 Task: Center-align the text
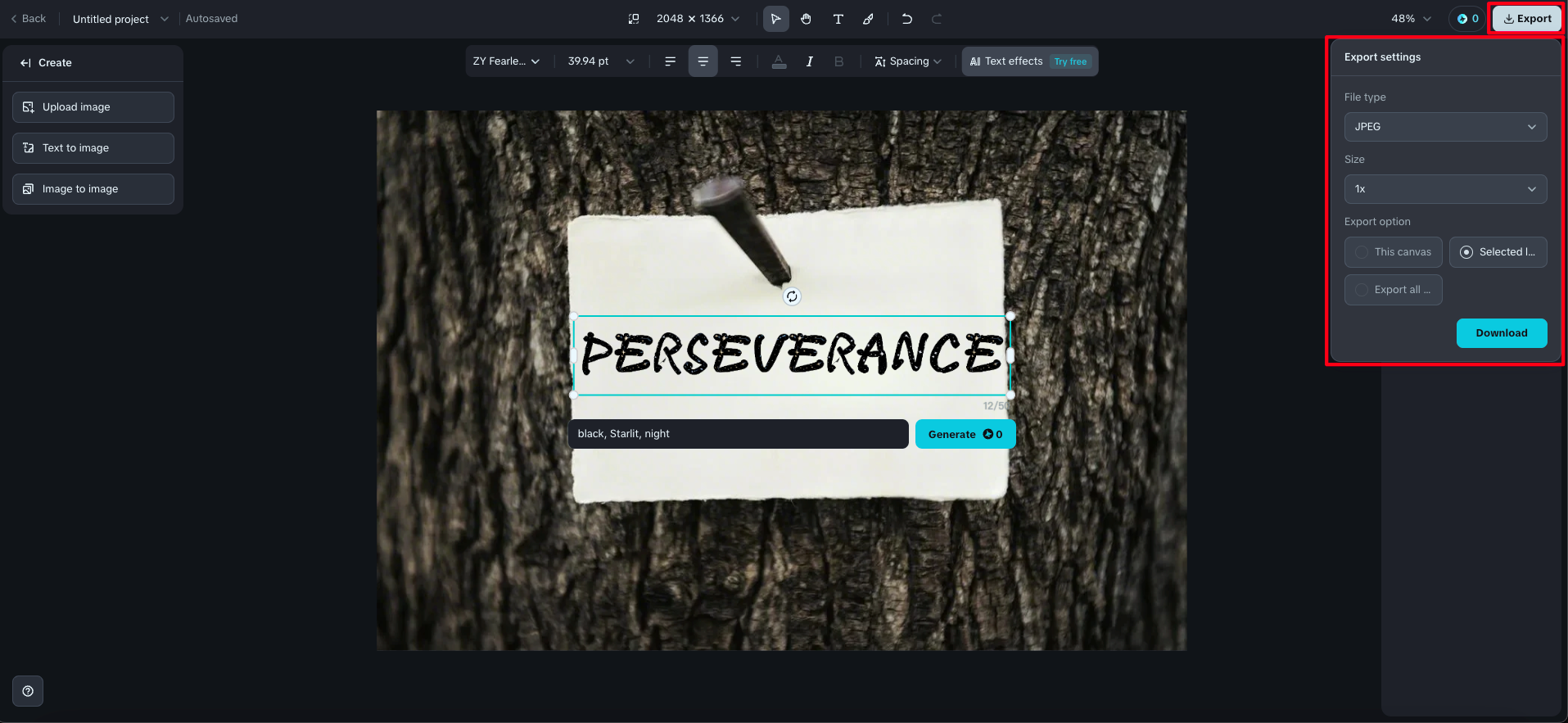point(703,61)
